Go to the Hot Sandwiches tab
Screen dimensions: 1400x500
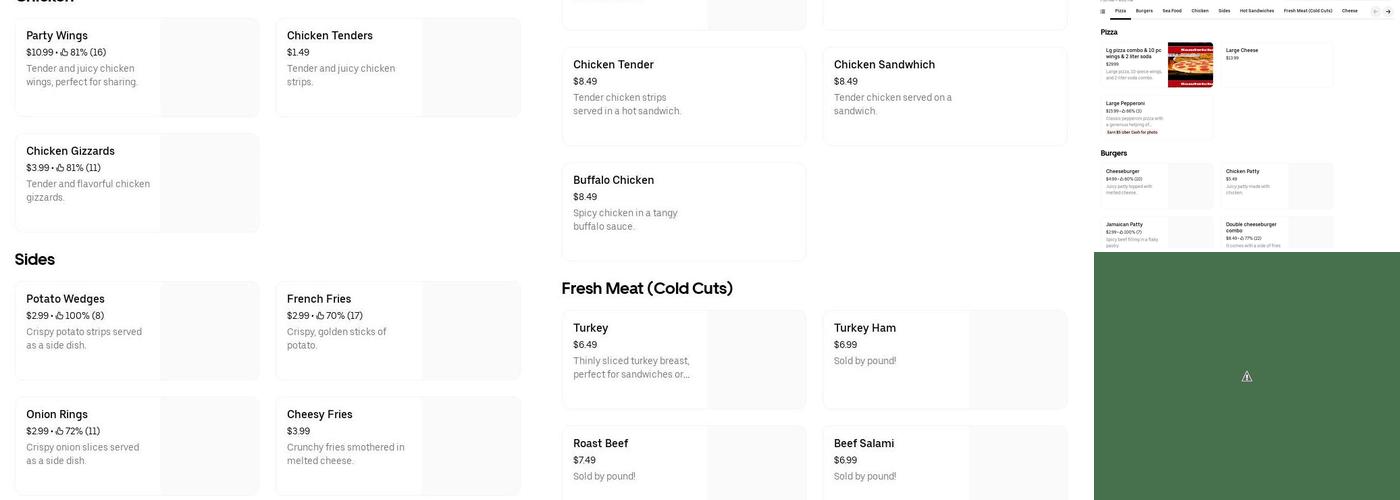pyautogui.click(x=1257, y=11)
